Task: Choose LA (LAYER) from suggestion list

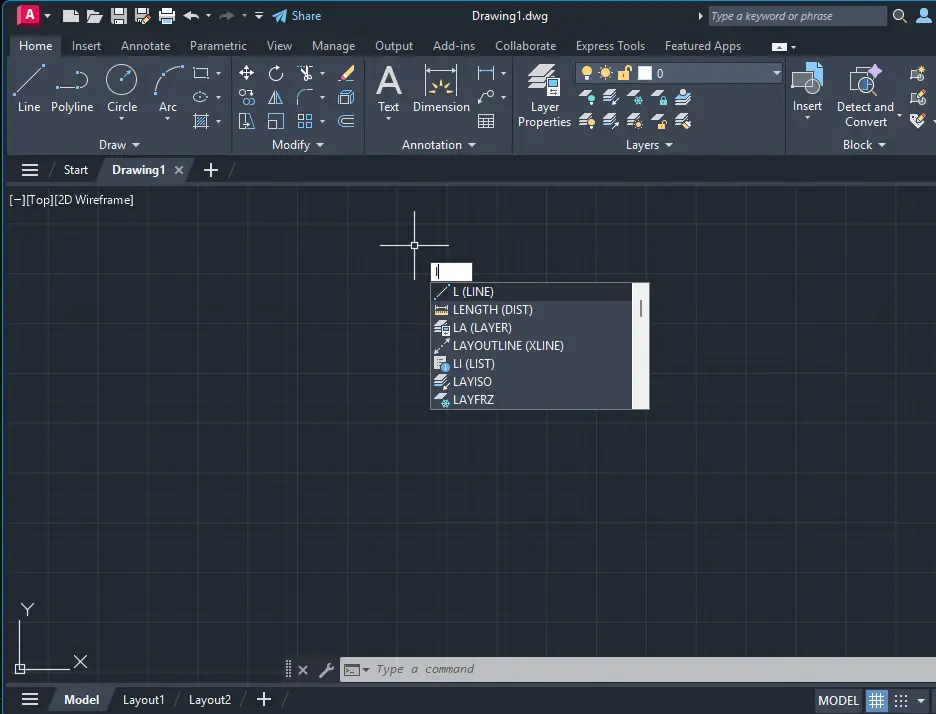Action: (531, 328)
